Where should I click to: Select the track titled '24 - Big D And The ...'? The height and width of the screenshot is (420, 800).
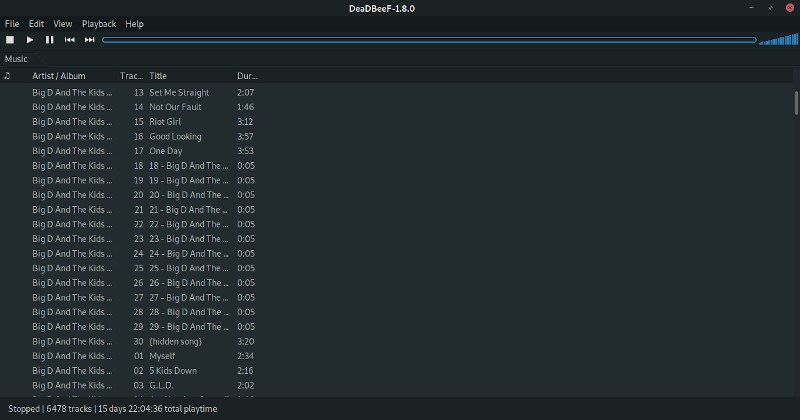pos(189,254)
